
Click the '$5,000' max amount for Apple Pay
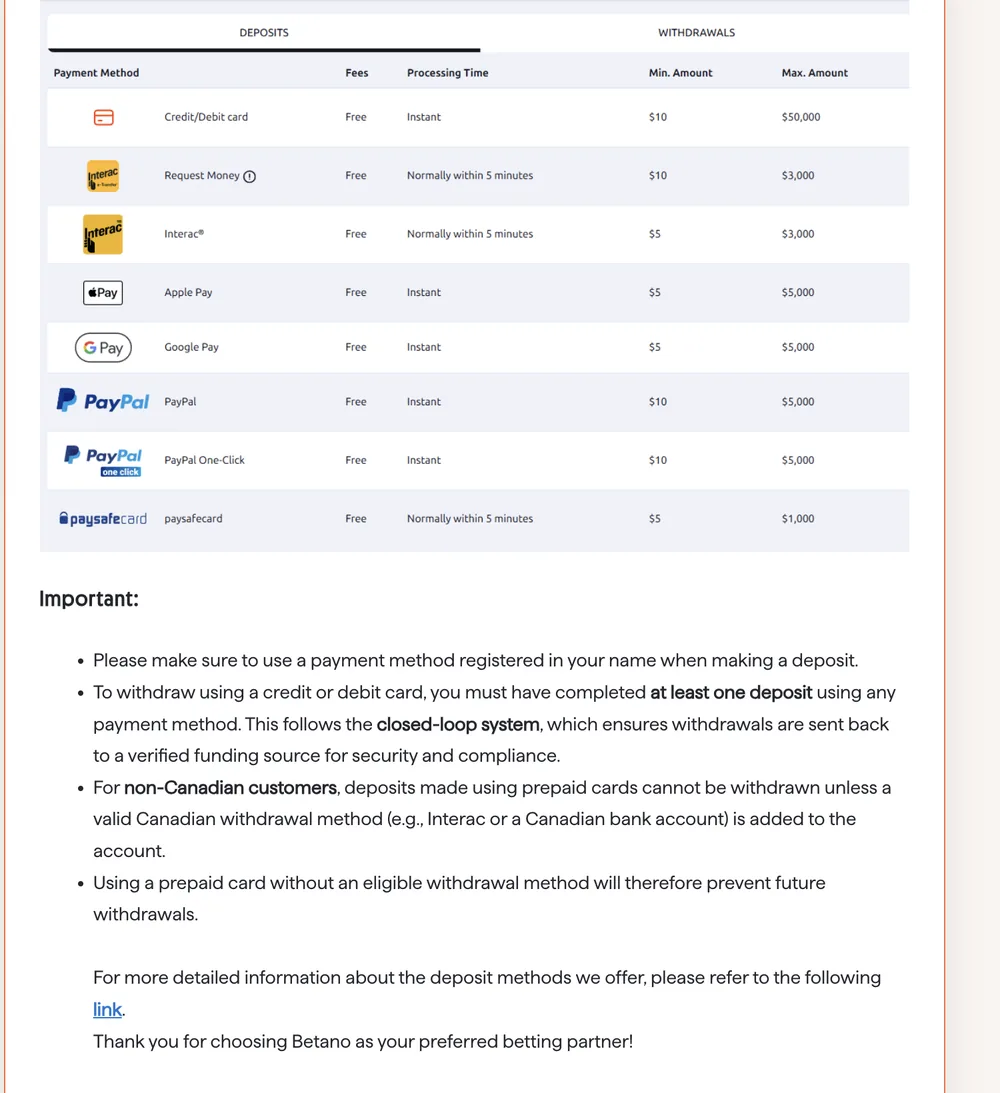point(798,293)
